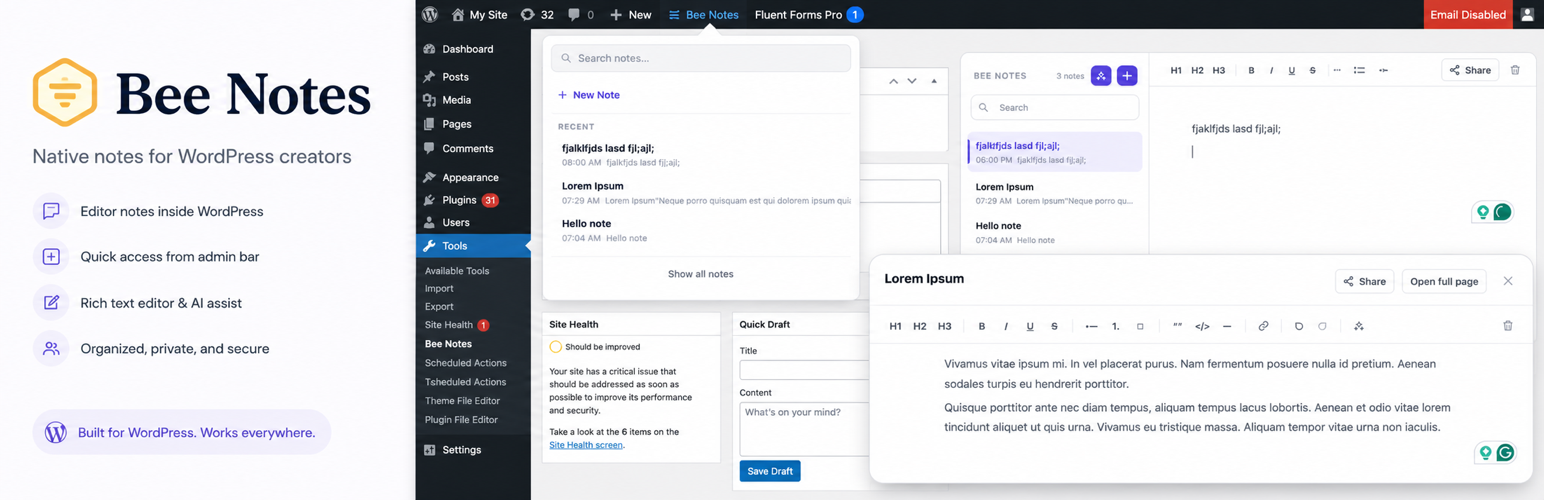Screen dimensions: 1544x500
Task: Toggle bold in the Lorem Ipsum popup toolbar
Action: click(982, 326)
